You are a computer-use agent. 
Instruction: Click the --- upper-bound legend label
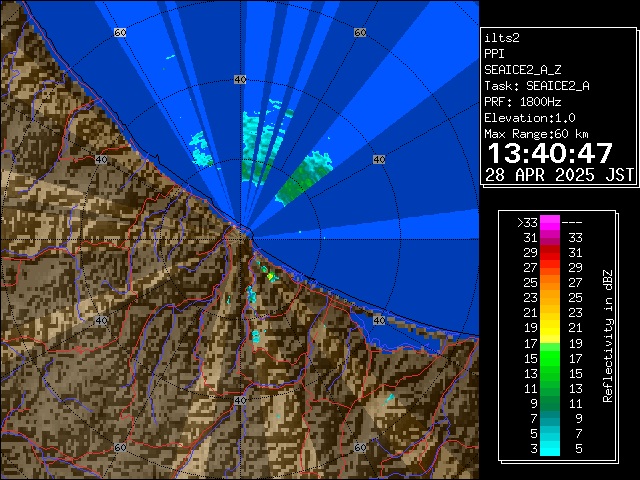click(572, 223)
